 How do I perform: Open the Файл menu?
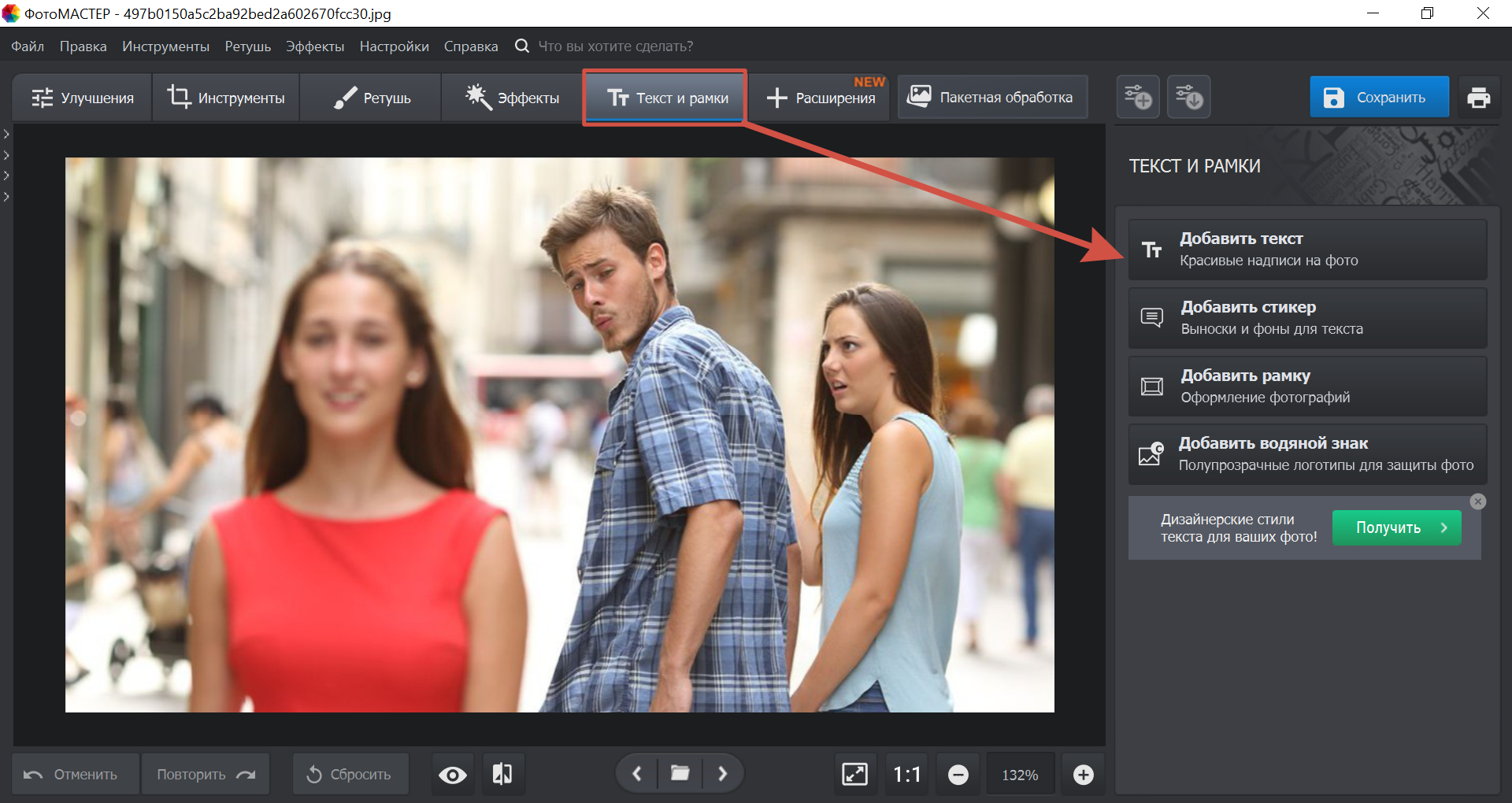[28, 46]
